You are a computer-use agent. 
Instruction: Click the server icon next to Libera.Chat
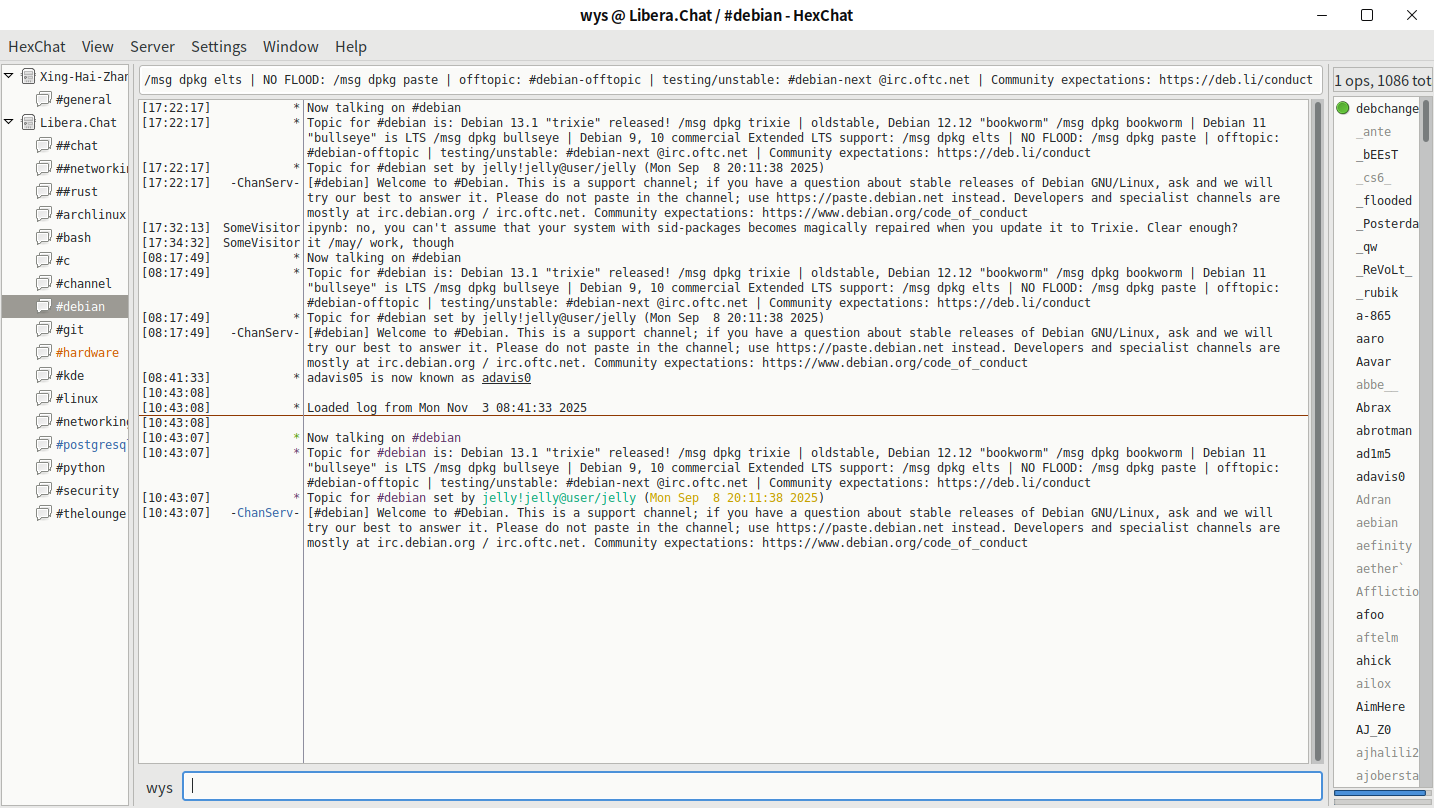[28, 122]
